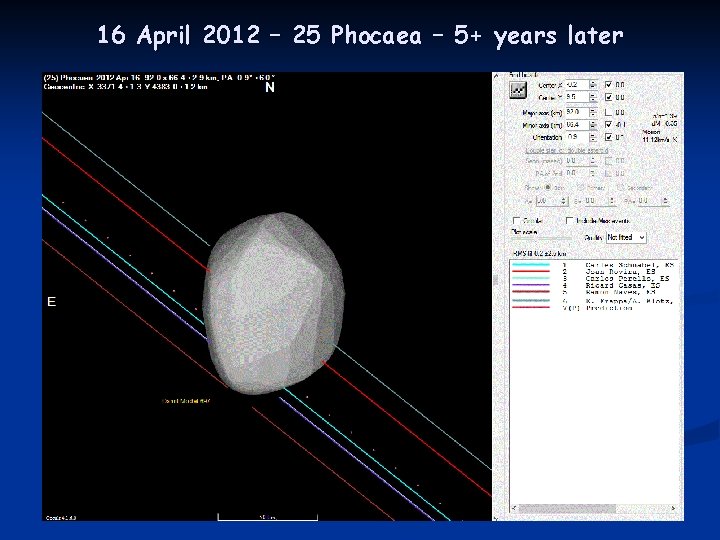Enable the Include Miss events checkbox
Screen dimensions: 720x540
point(569,221)
